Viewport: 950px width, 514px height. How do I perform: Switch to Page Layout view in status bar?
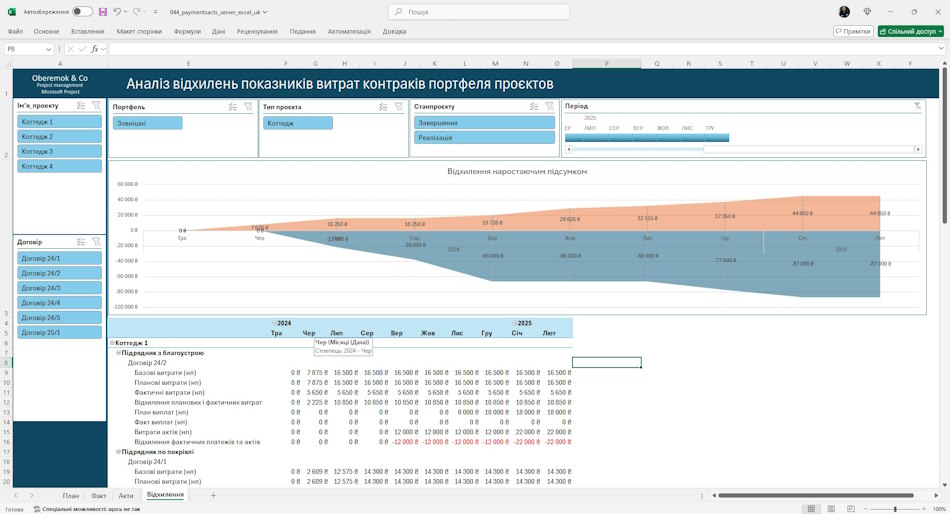click(831, 509)
